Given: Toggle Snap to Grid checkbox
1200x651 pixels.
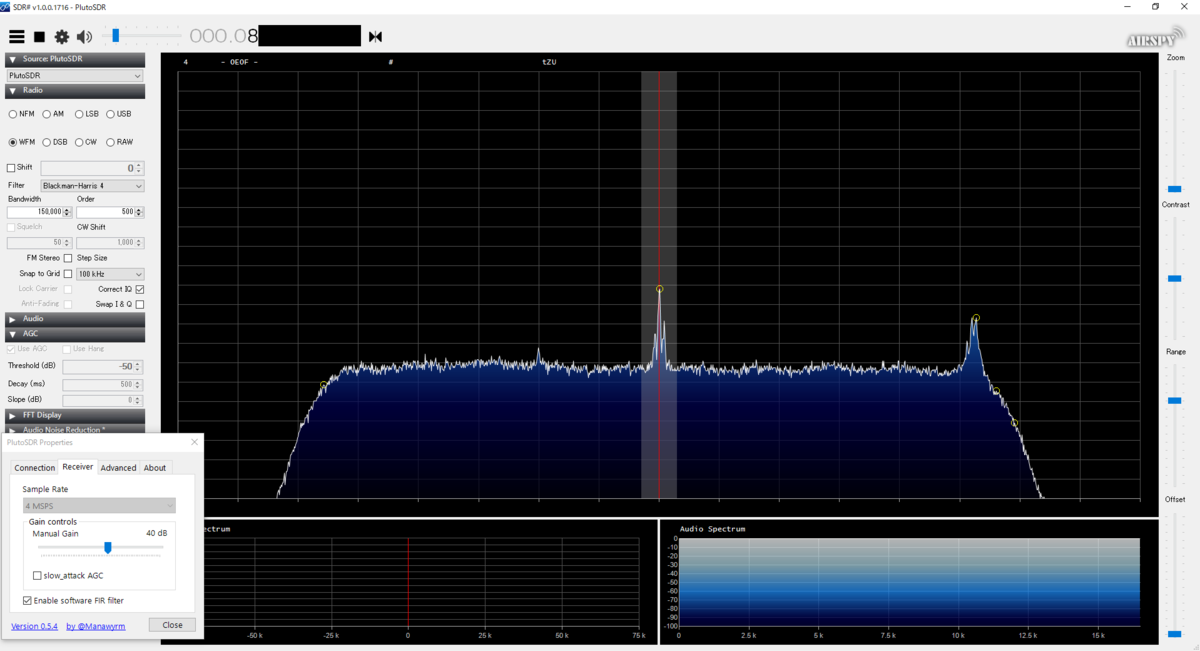Looking at the screenshot, I should pyautogui.click(x=68, y=274).
